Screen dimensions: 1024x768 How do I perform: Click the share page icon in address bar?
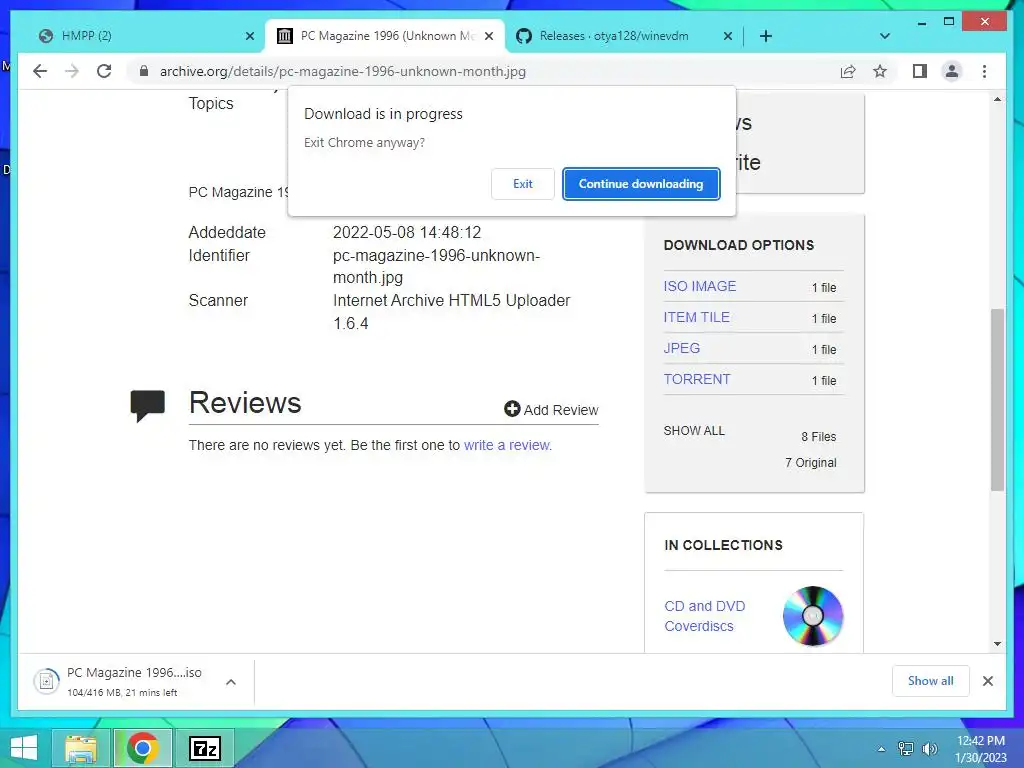pyautogui.click(x=848, y=71)
